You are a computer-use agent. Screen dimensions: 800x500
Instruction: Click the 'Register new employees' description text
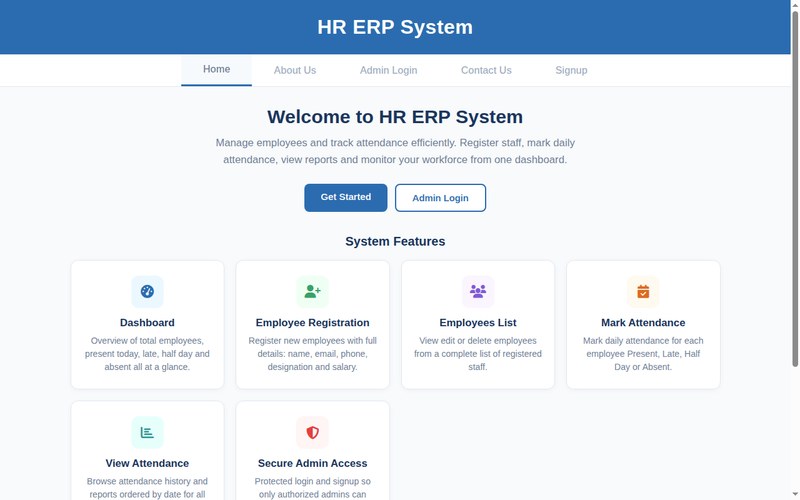click(x=313, y=354)
